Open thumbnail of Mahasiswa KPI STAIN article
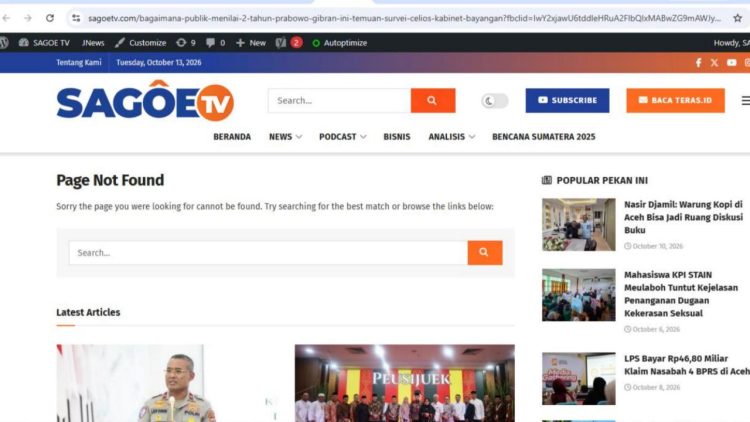This screenshot has width=750, height=422. click(x=579, y=295)
